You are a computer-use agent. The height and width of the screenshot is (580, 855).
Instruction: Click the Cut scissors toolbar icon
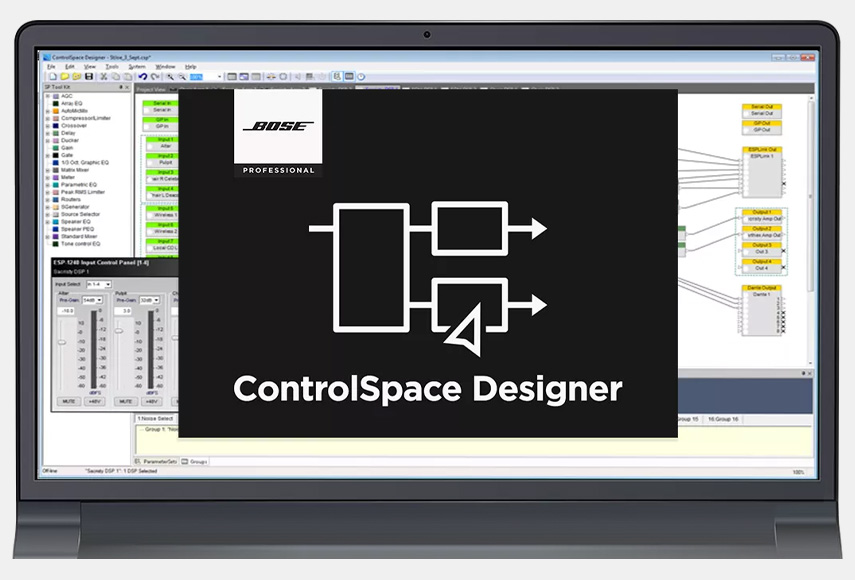point(104,77)
